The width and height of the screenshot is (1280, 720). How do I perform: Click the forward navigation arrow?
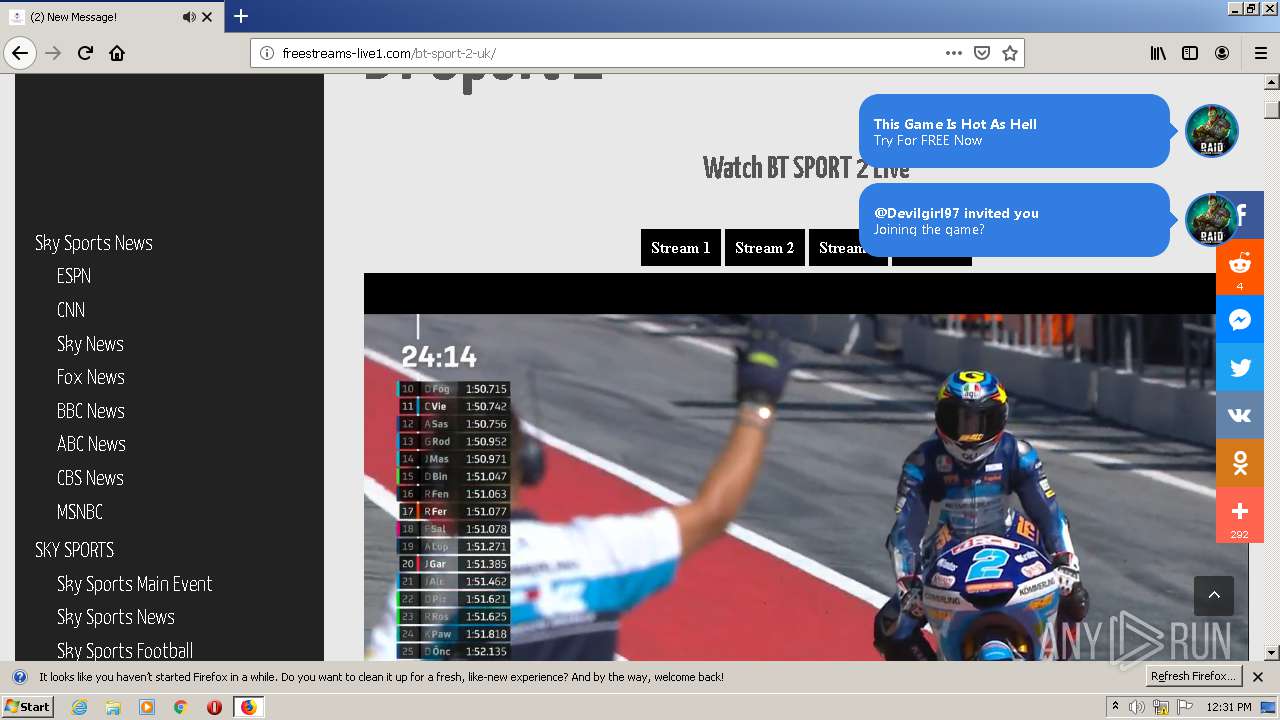tap(53, 53)
